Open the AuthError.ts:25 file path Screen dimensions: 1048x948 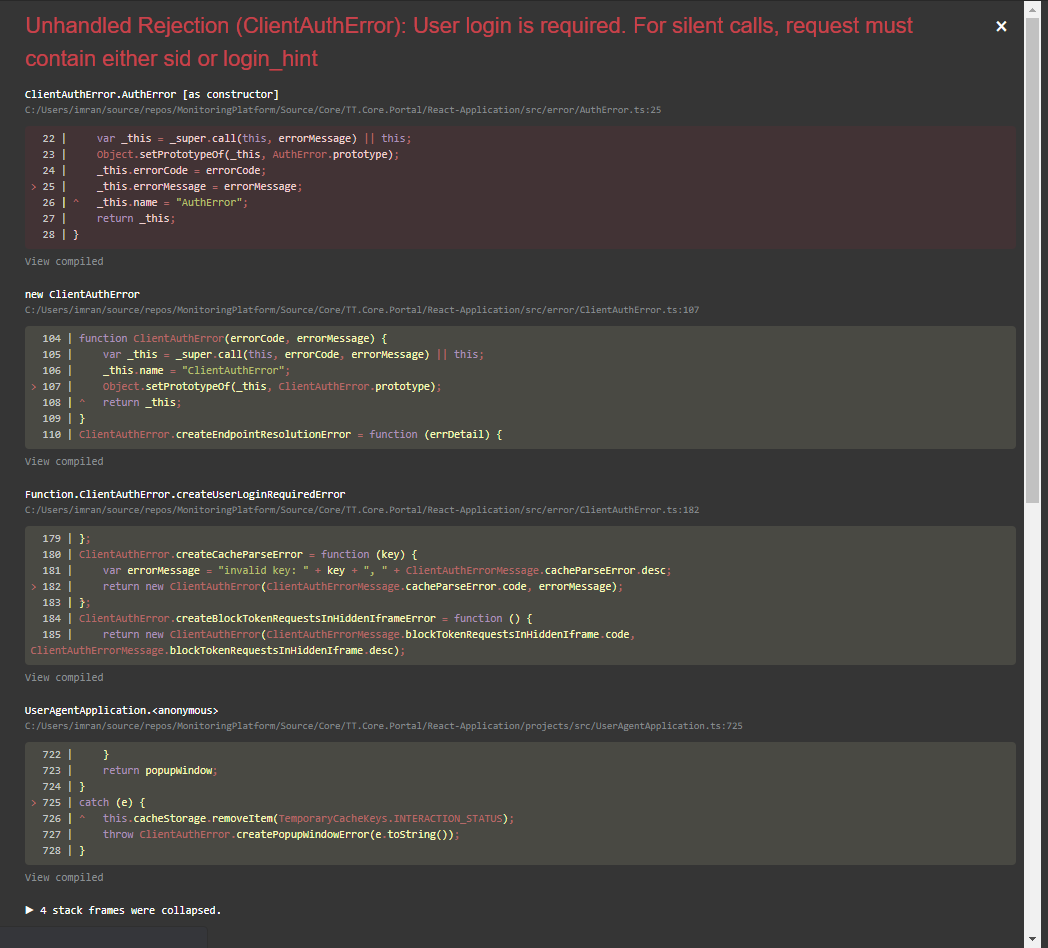click(x=343, y=110)
